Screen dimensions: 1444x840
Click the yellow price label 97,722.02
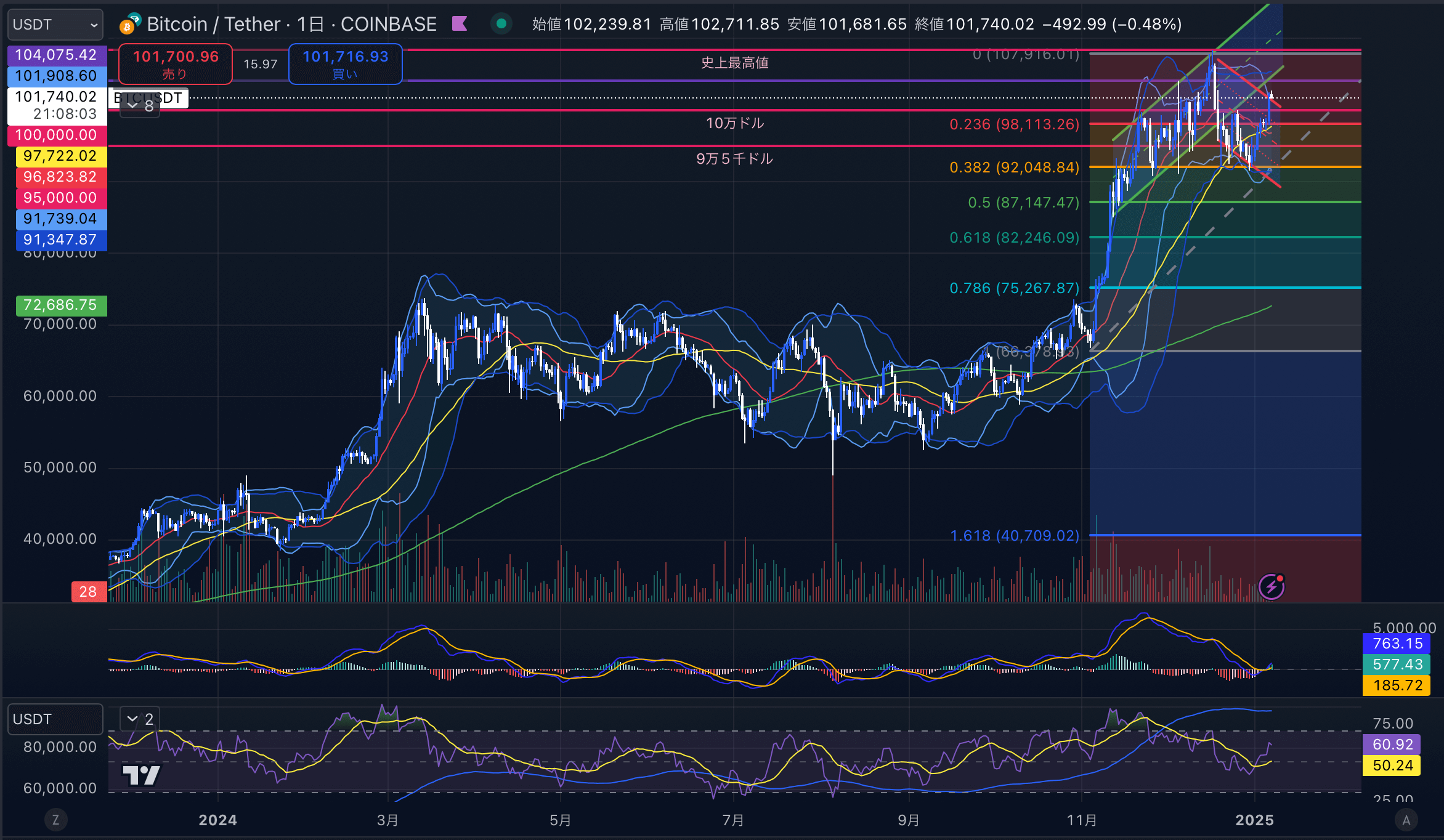[61, 156]
